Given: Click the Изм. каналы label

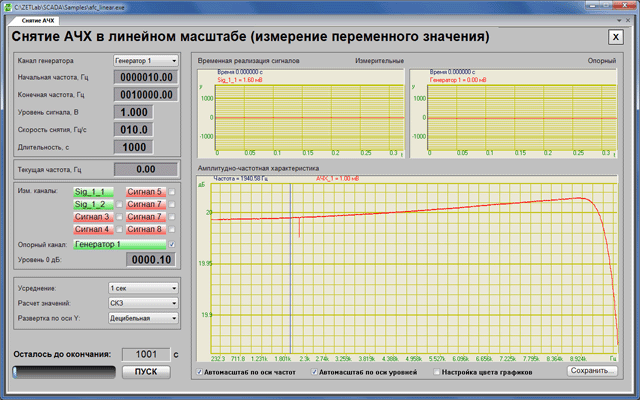Looking at the screenshot, I should tap(38, 191).
